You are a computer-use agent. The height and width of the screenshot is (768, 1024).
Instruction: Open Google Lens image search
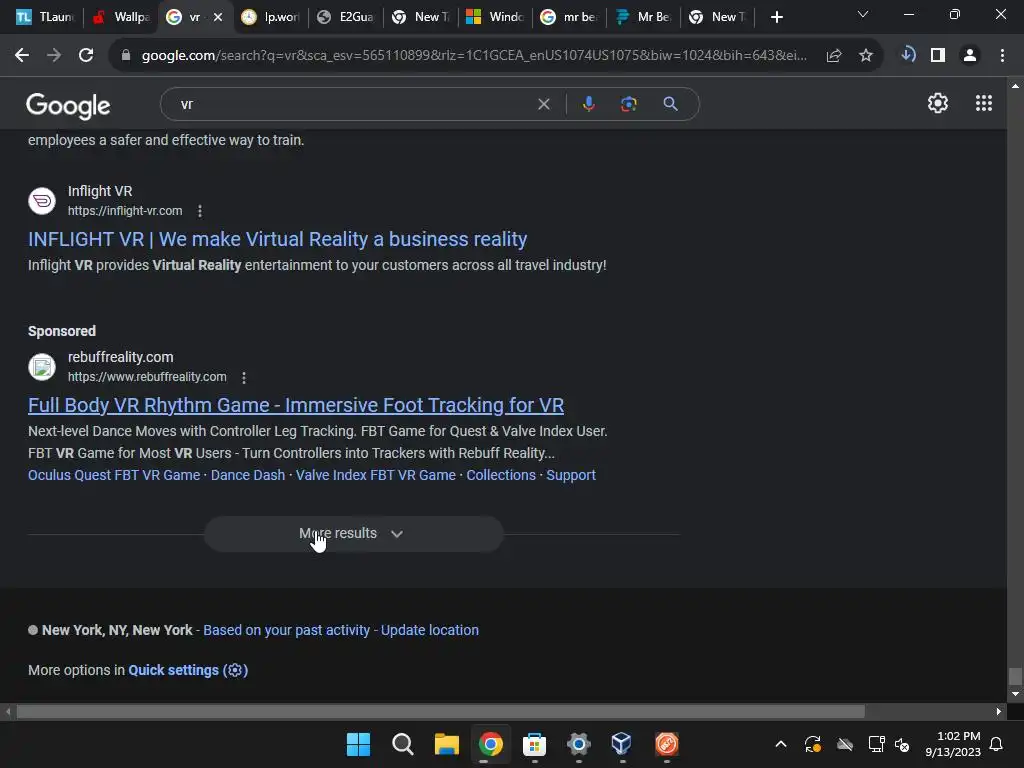628,104
